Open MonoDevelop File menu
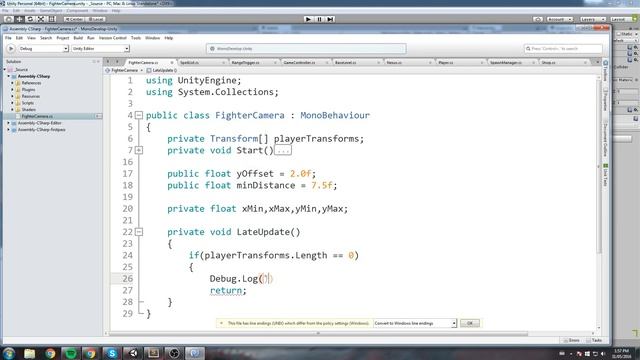The width and height of the screenshot is (640, 360). coord(8,38)
